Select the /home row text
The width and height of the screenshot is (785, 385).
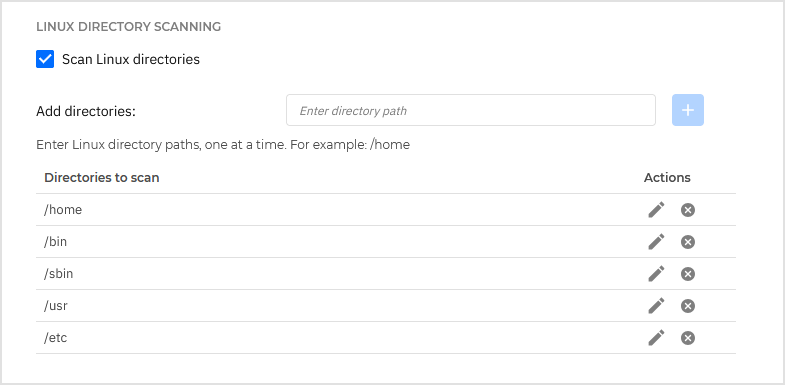click(x=63, y=210)
